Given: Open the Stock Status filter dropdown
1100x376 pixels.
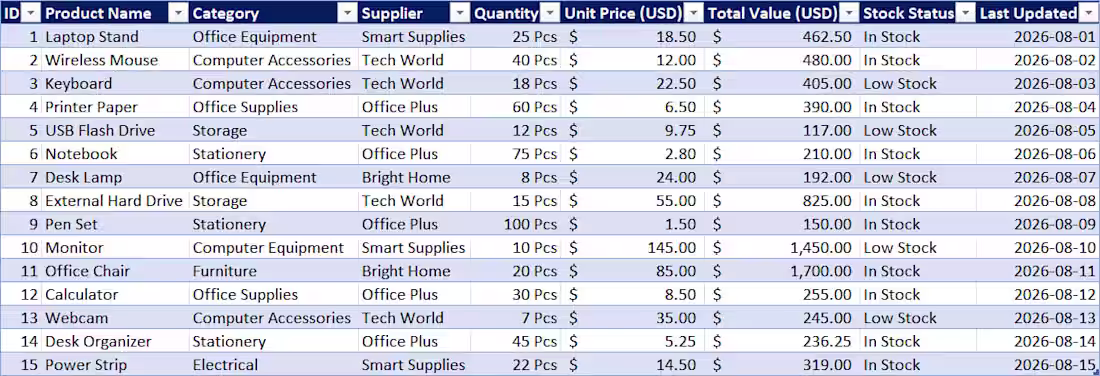Looking at the screenshot, I should pyautogui.click(x=965, y=13).
